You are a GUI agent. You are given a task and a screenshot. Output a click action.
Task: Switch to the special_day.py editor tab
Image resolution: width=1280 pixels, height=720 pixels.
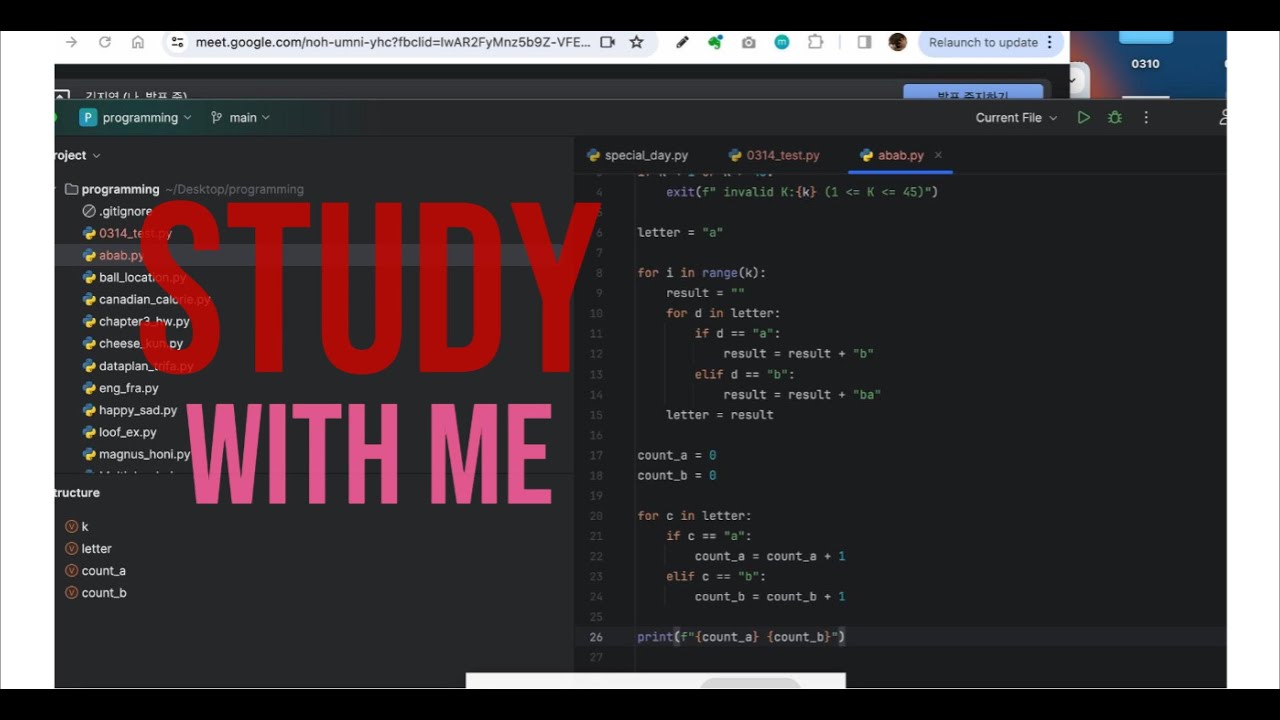click(637, 155)
